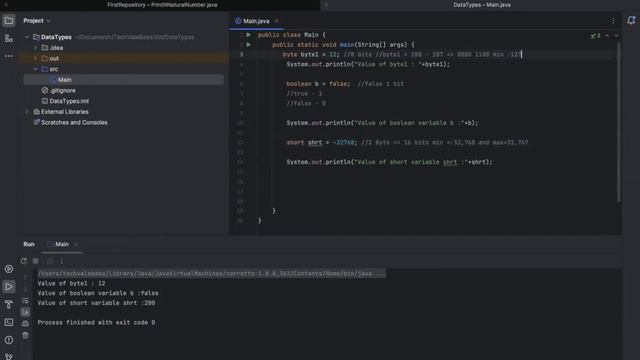Expand External Libraries node
640x360 pixels.
pos(27,112)
